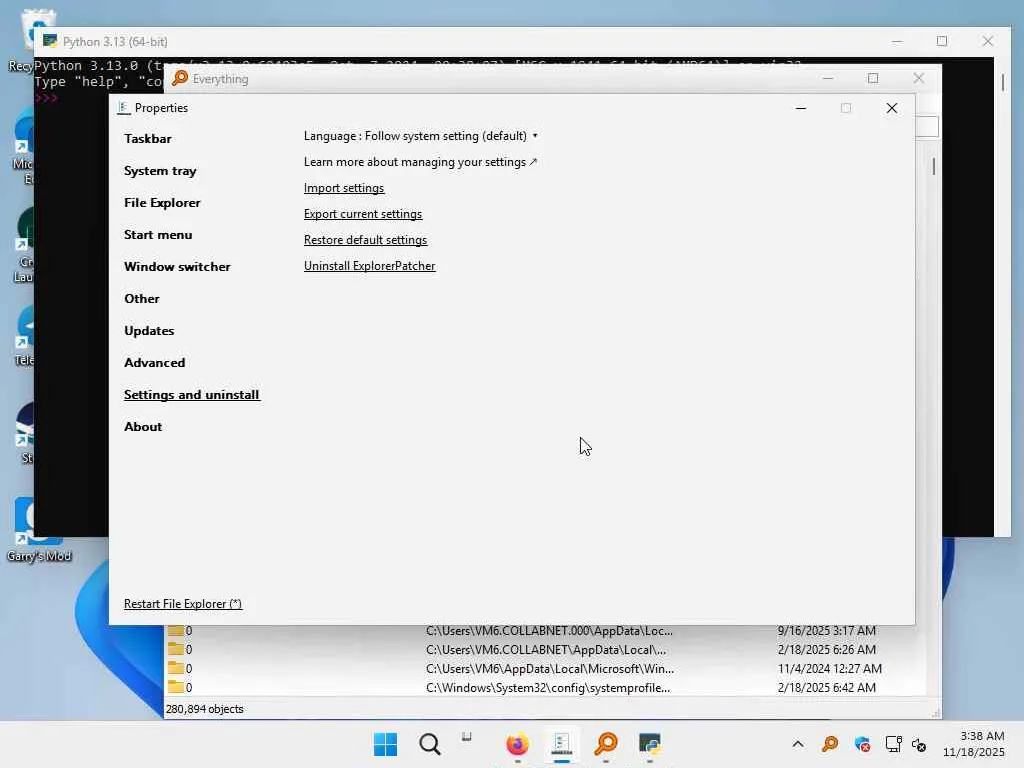Open the Start menu settings section
This screenshot has width=1024, height=768.
[158, 234]
